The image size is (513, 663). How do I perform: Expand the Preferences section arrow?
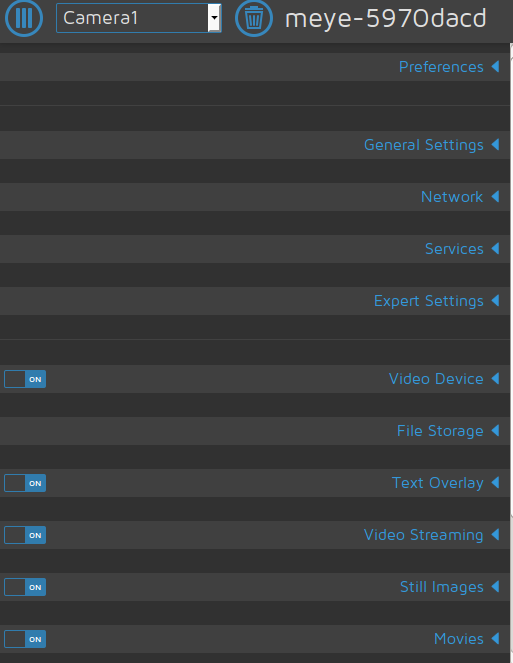(495, 66)
